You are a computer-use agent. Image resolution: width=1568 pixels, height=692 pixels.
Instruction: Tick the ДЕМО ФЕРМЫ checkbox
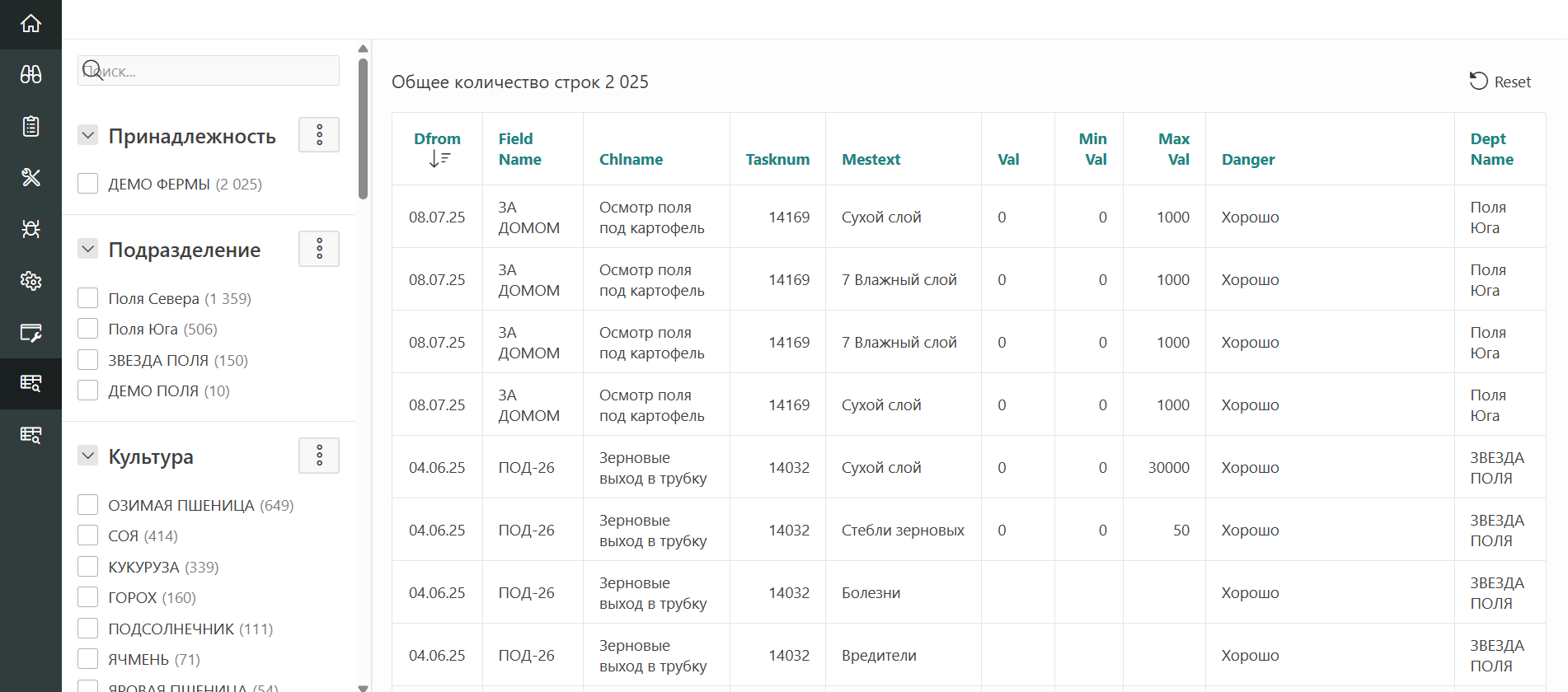click(x=88, y=184)
